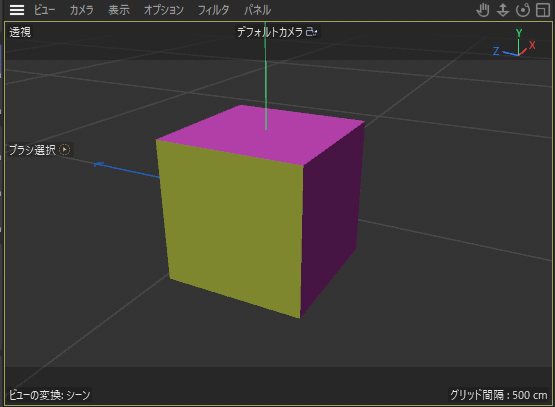This screenshot has width=555, height=407.
Task: Click the dolly zoom camera icon
Action: click(x=503, y=10)
